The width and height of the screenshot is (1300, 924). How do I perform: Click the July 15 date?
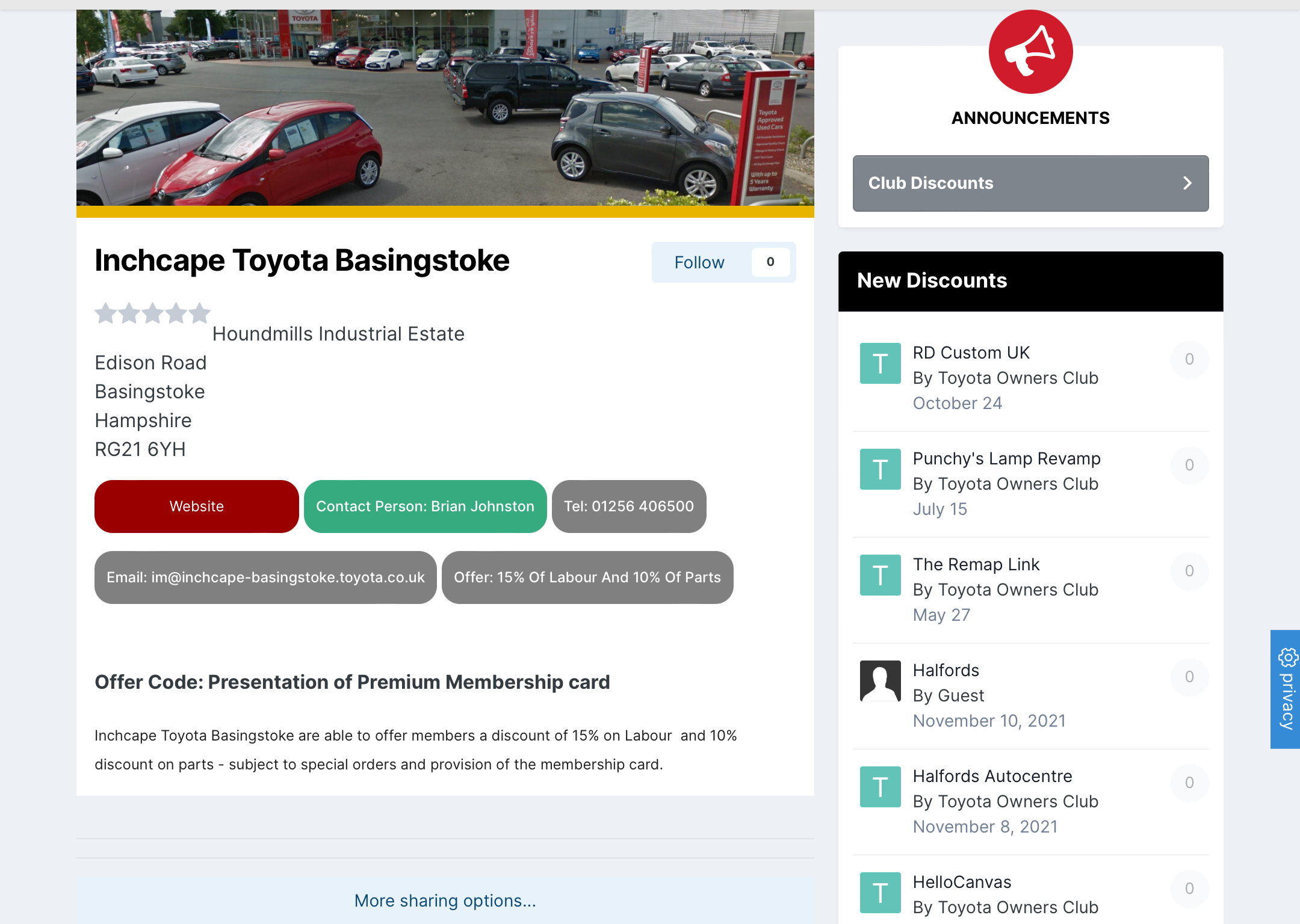(940, 509)
